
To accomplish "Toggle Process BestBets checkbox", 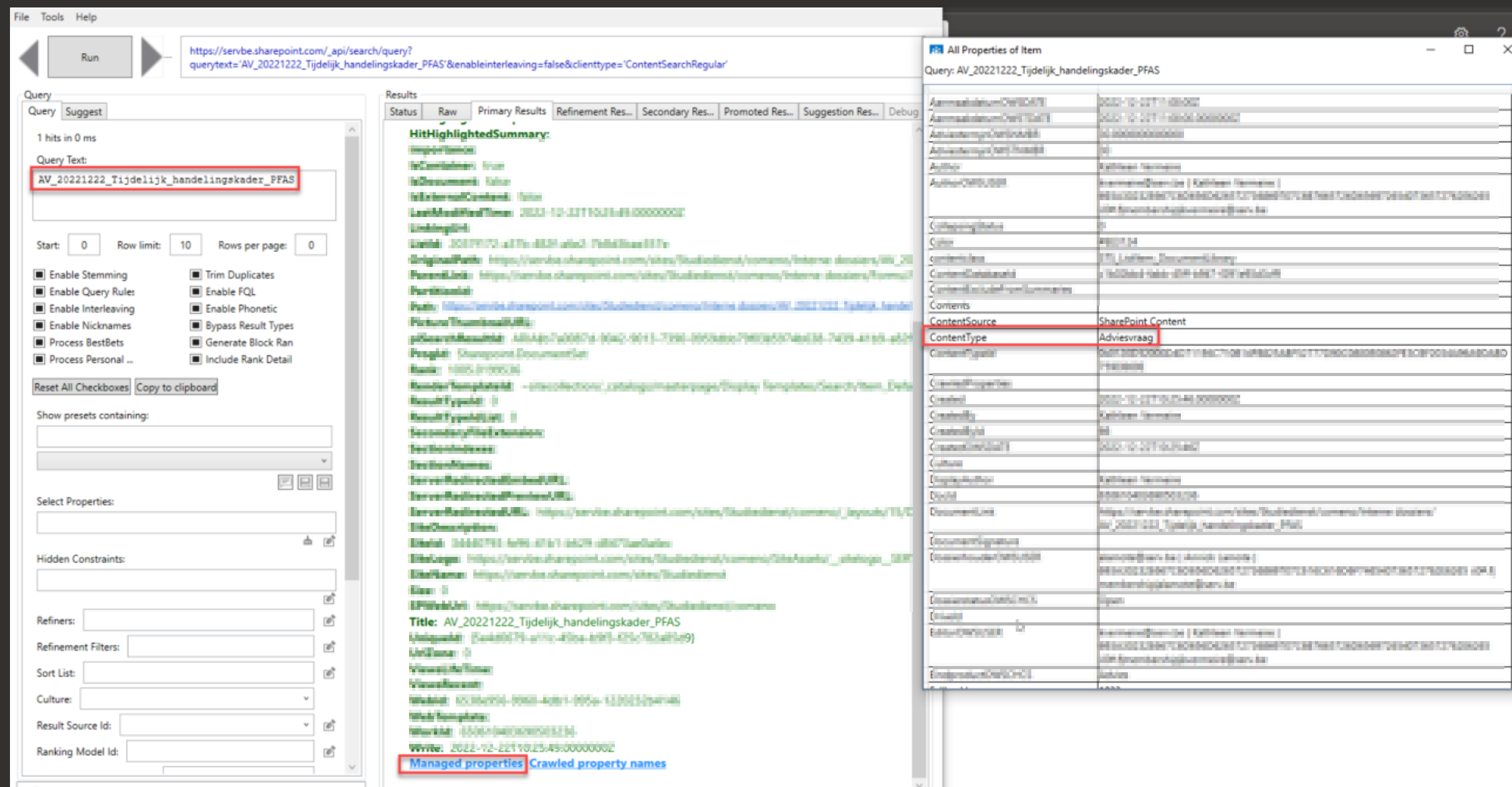I will (x=39, y=342).
